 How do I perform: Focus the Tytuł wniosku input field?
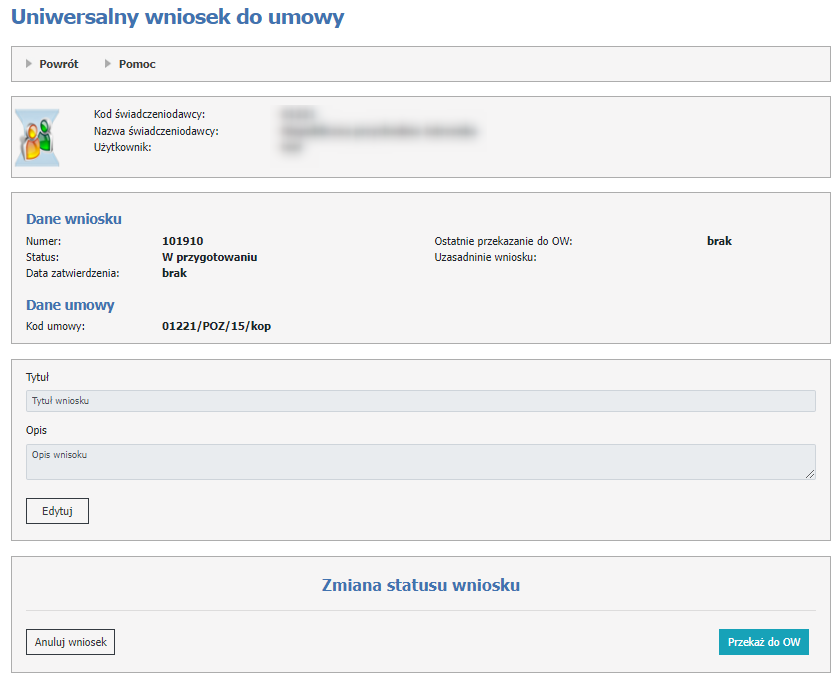(x=420, y=401)
